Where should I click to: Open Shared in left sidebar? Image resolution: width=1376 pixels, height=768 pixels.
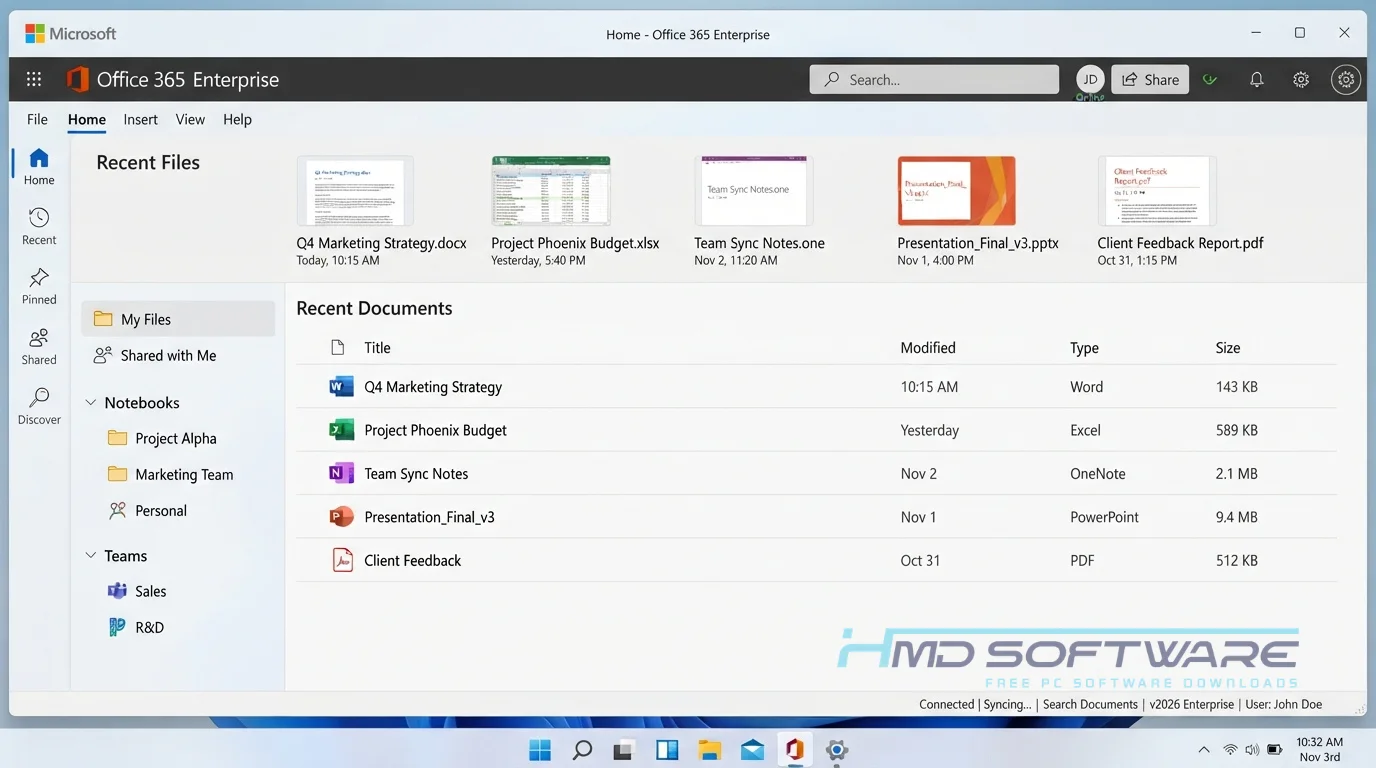(39, 346)
